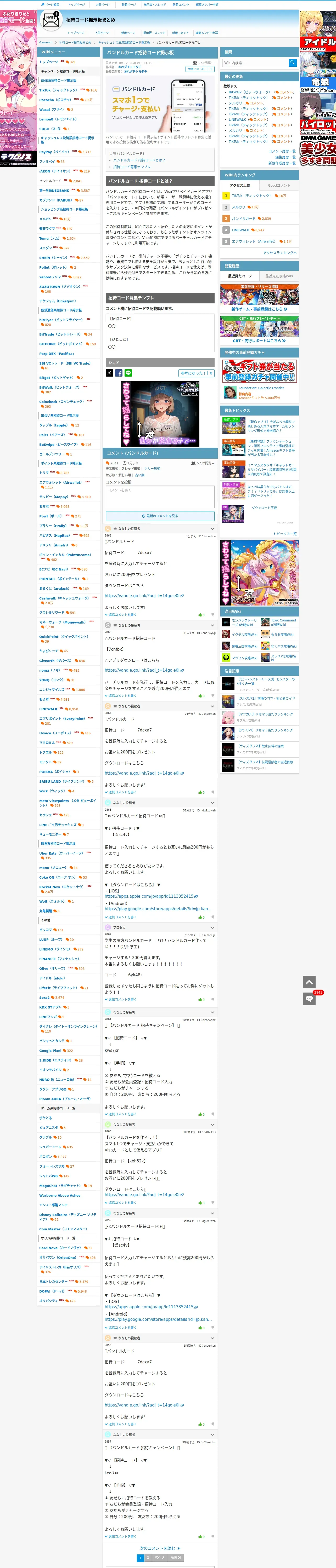Switch to 最近見た攻略Wiki tab
Image resolution: width=336 pixels, height=1568 pixels.
[x=279, y=276]
